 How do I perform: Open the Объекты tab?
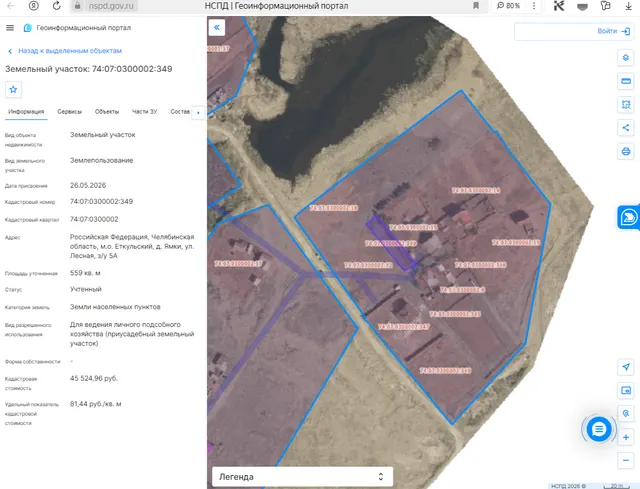(x=107, y=111)
